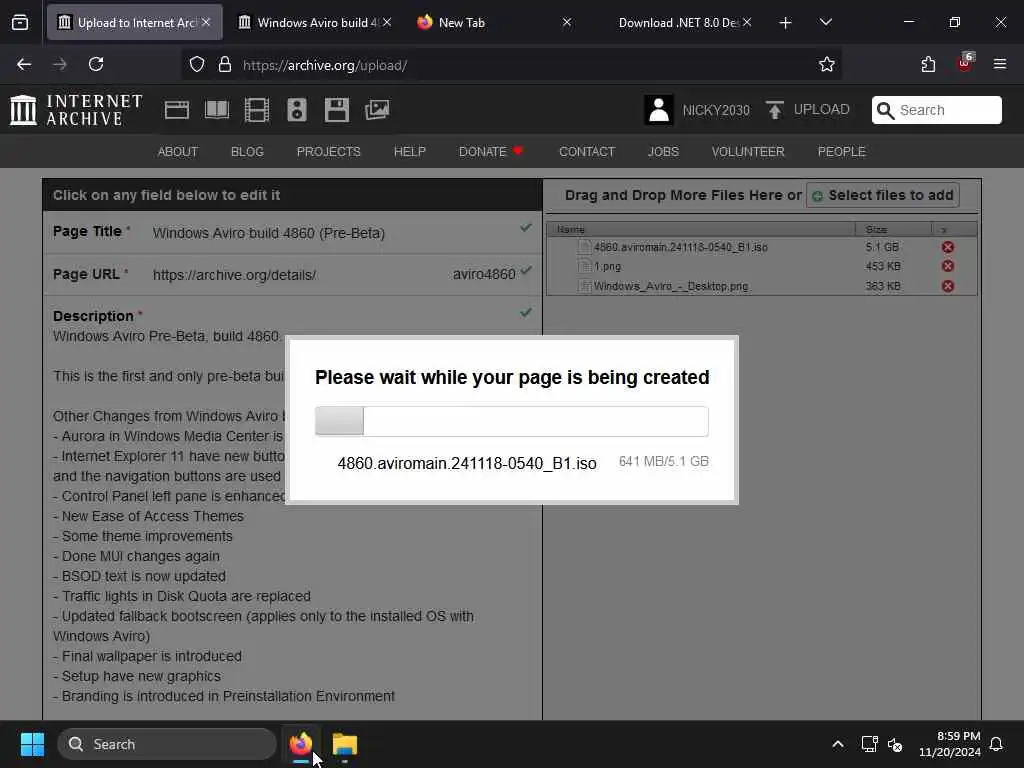The height and width of the screenshot is (768, 1024).
Task: Open the Software floppy disk icon
Action: coord(337,110)
